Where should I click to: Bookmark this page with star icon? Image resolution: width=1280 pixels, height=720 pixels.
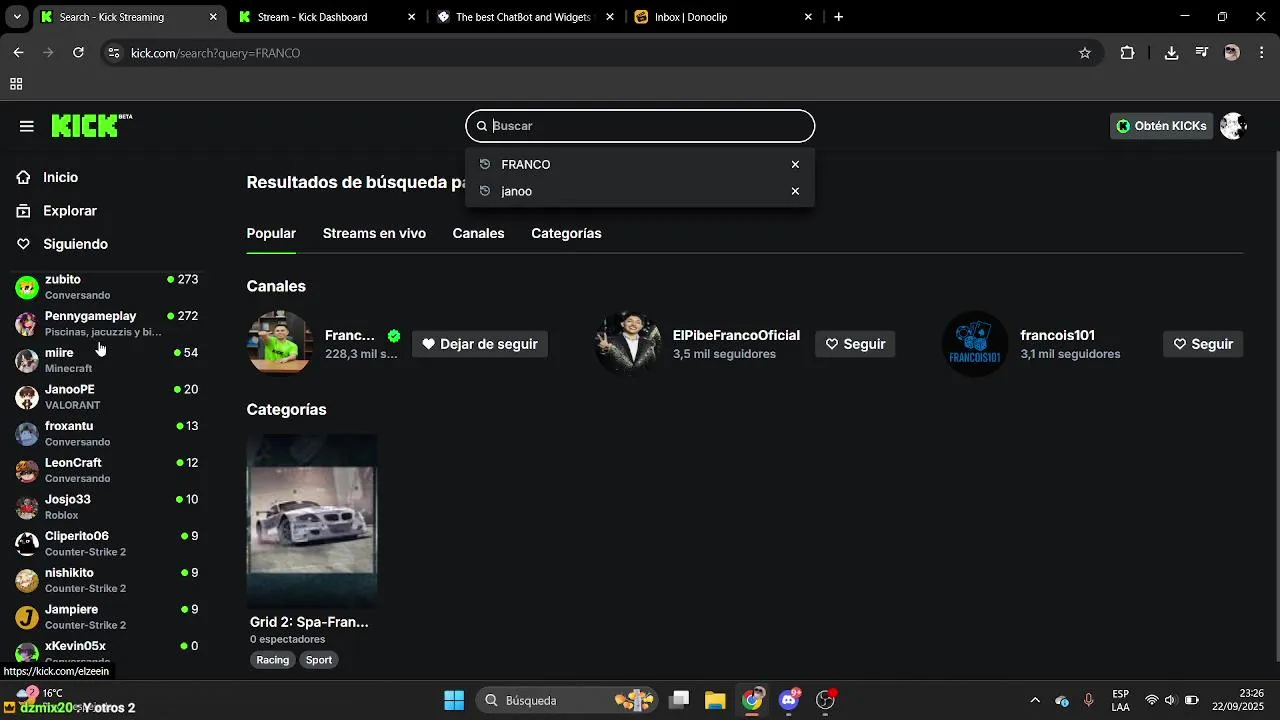[x=1085, y=53]
